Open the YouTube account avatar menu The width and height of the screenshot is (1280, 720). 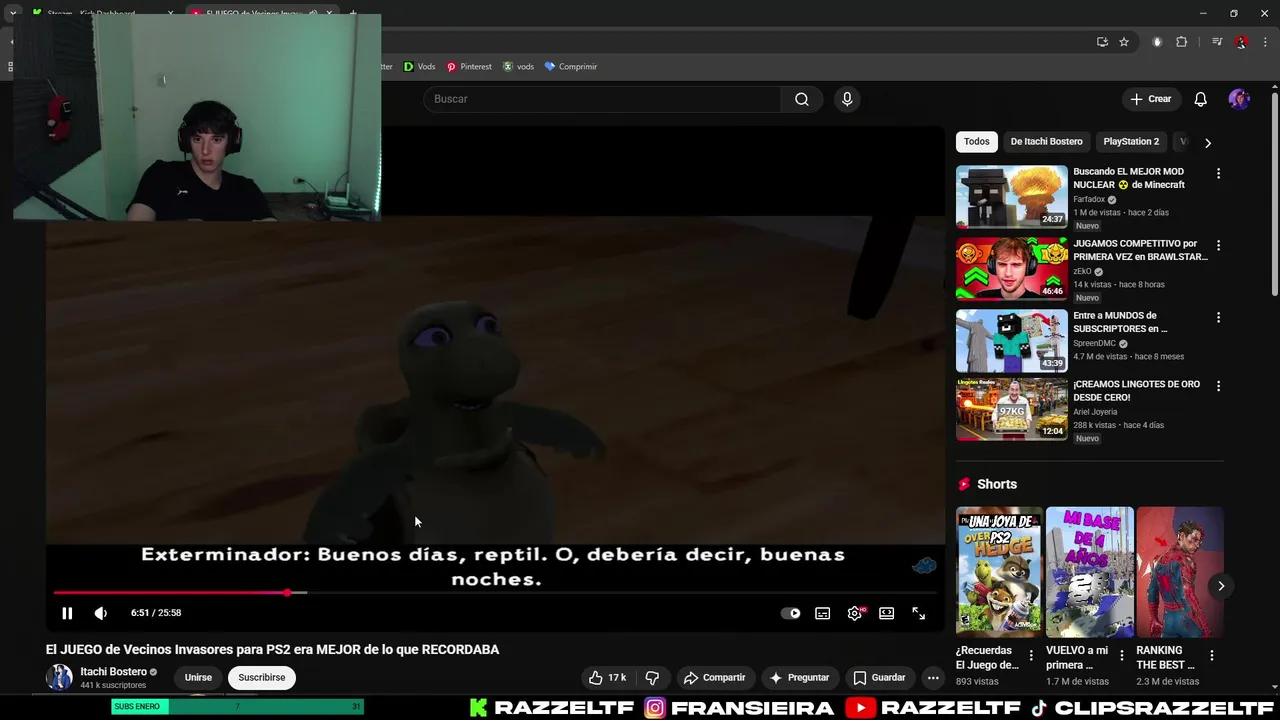coord(1239,99)
